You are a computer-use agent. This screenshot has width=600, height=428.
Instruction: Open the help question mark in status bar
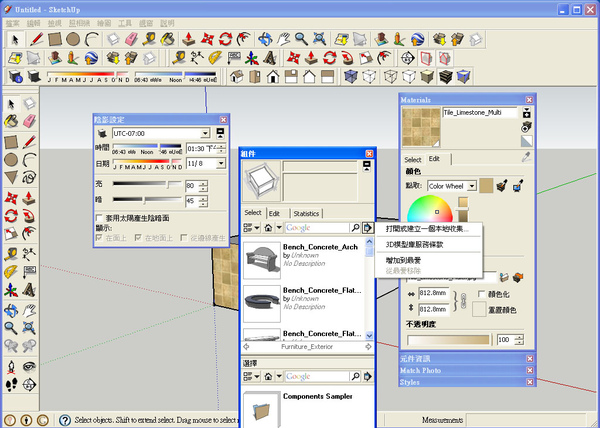65,420
